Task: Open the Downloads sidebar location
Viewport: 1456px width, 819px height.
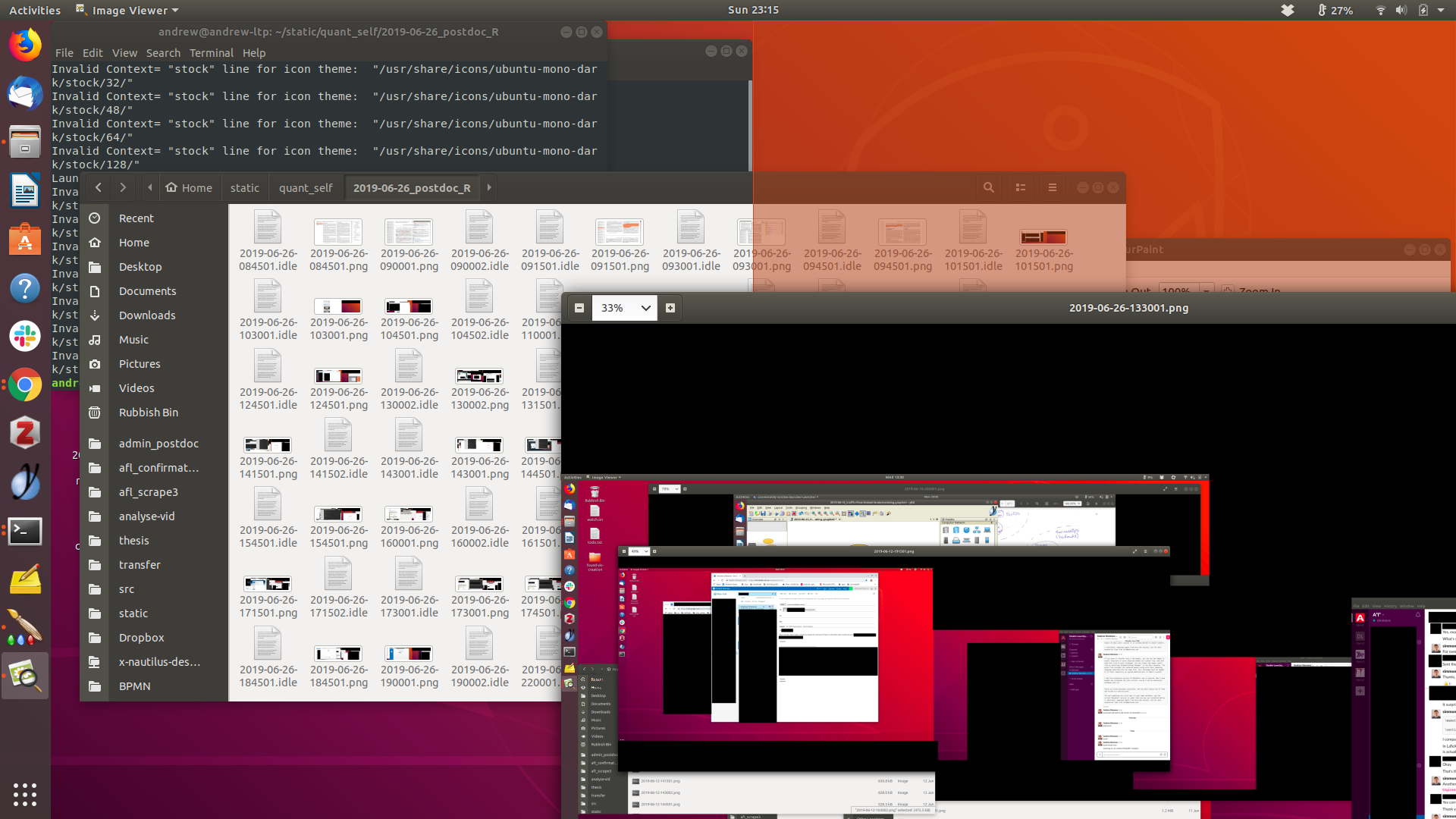Action: 147,315
